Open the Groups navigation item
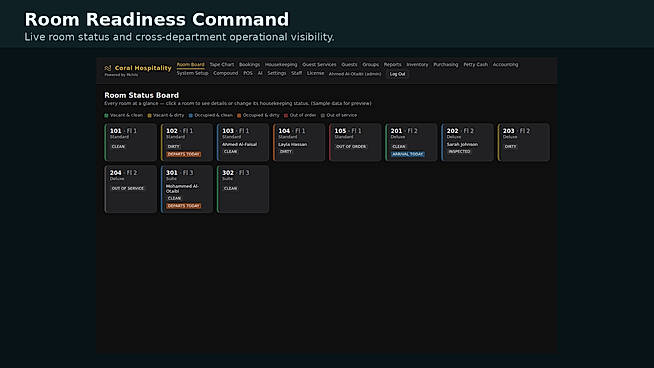Image resolution: width=654 pixels, height=368 pixels. click(x=370, y=65)
